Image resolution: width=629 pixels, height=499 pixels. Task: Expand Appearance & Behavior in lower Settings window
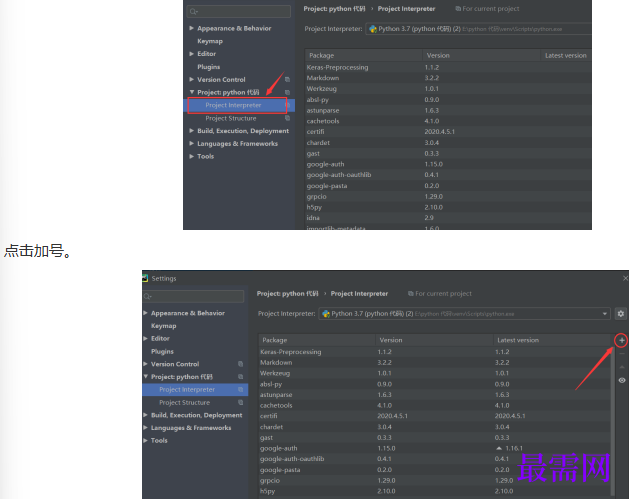[x=145, y=313]
